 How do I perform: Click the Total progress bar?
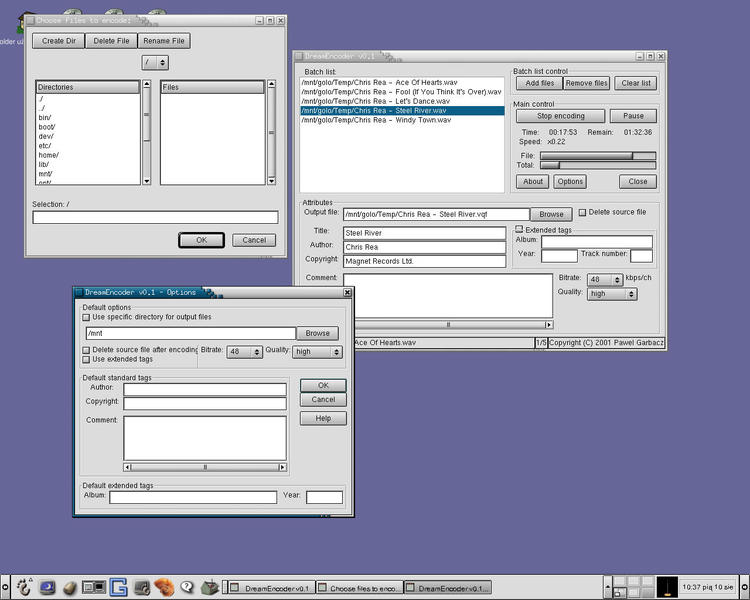click(598, 165)
